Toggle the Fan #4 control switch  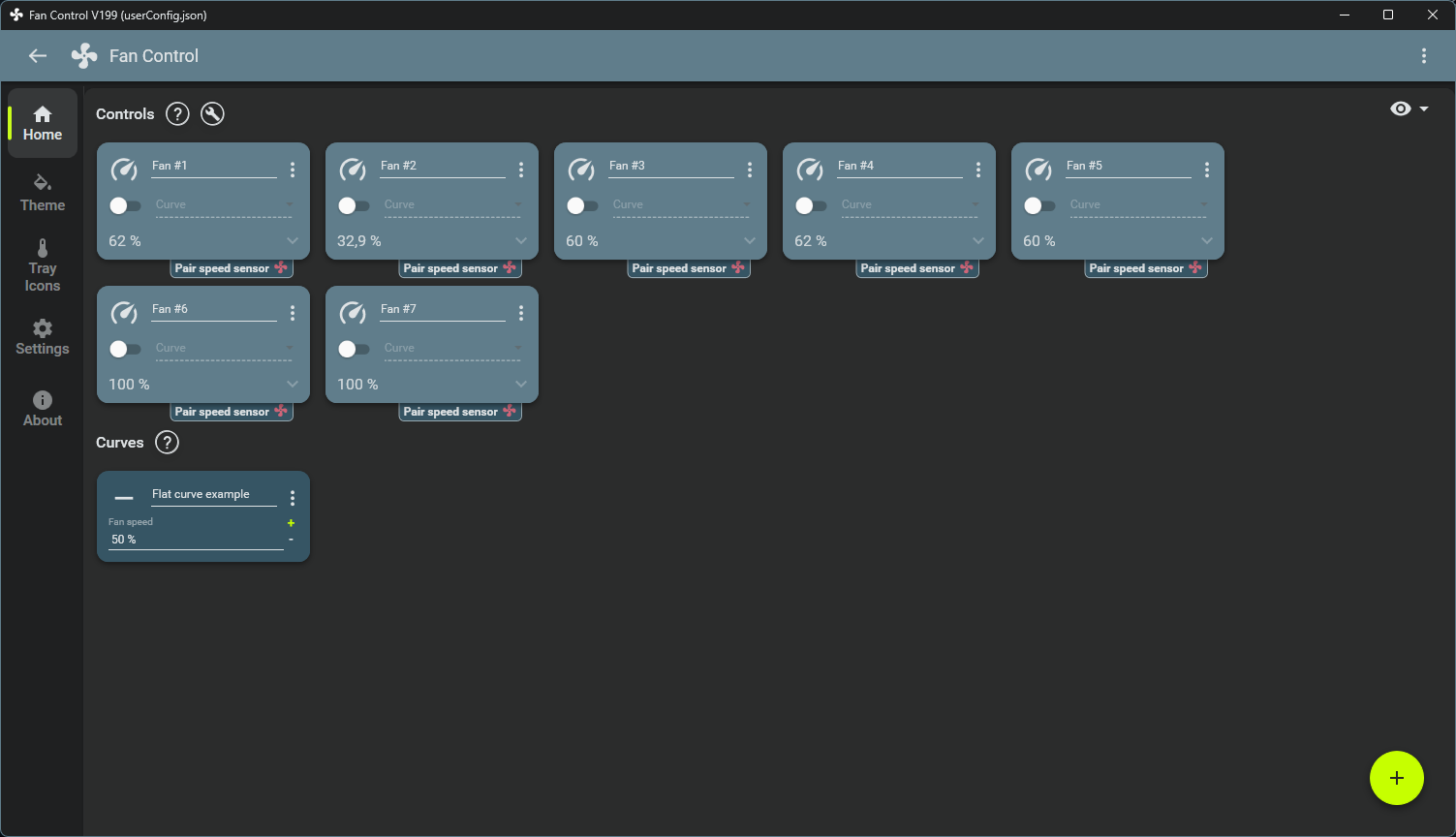point(811,205)
